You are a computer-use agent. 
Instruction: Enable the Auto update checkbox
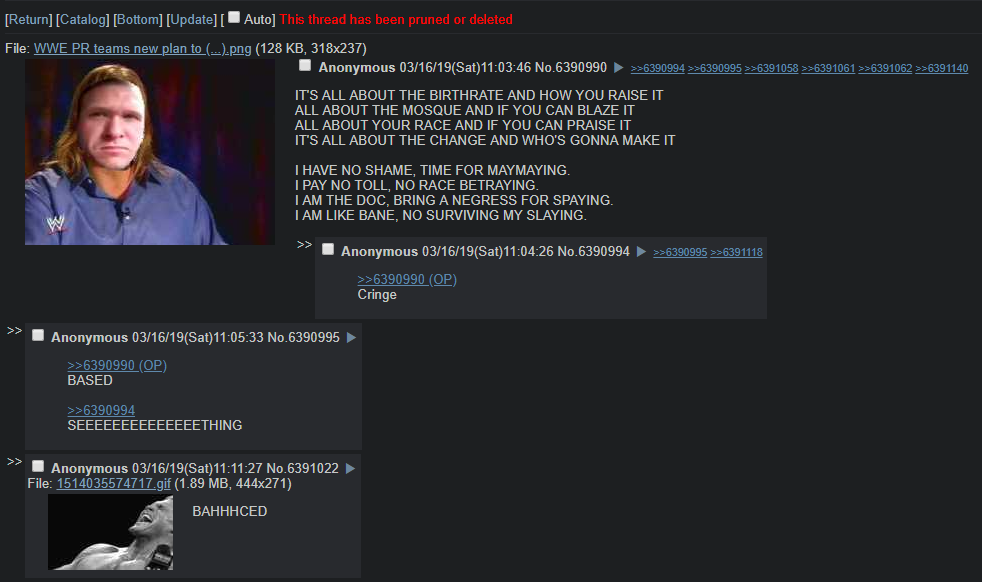tap(234, 17)
